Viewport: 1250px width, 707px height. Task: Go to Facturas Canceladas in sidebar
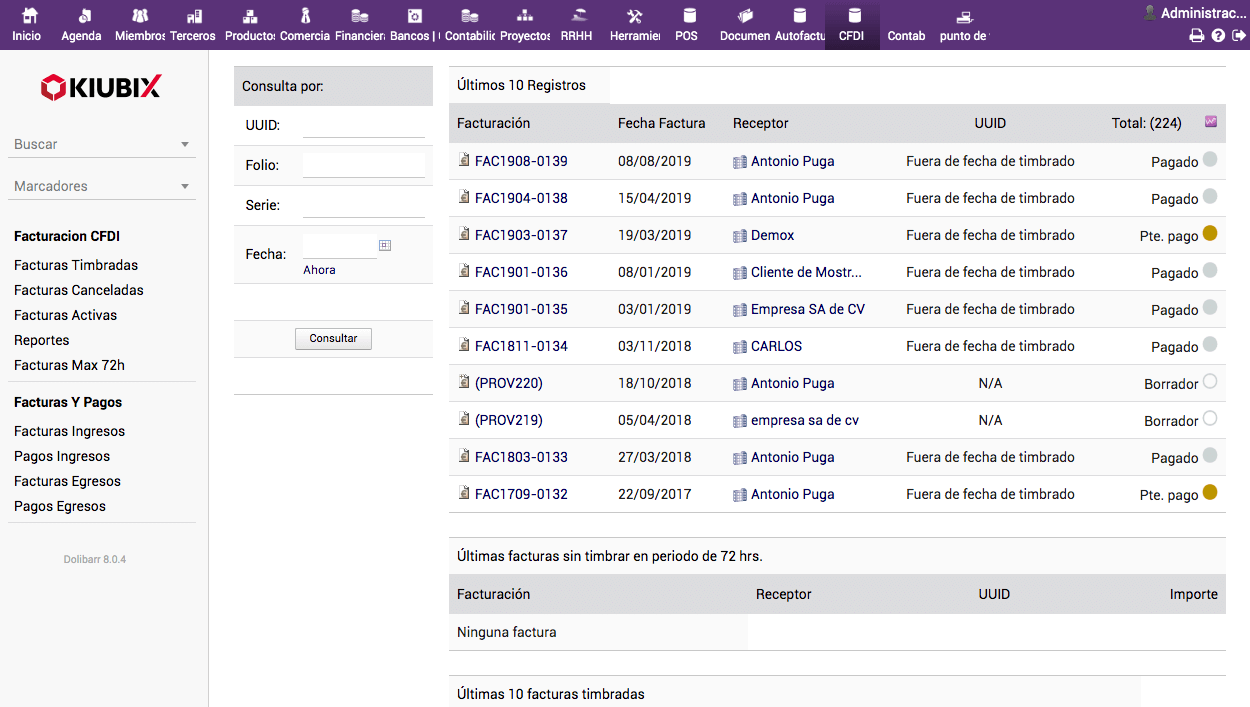pos(79,290)
